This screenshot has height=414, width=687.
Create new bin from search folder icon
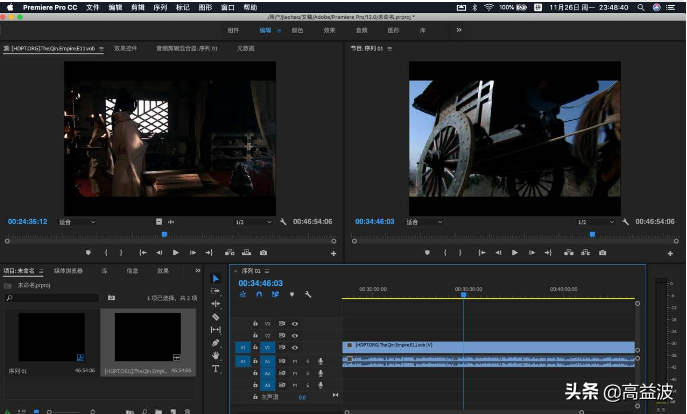click(111, 298)
